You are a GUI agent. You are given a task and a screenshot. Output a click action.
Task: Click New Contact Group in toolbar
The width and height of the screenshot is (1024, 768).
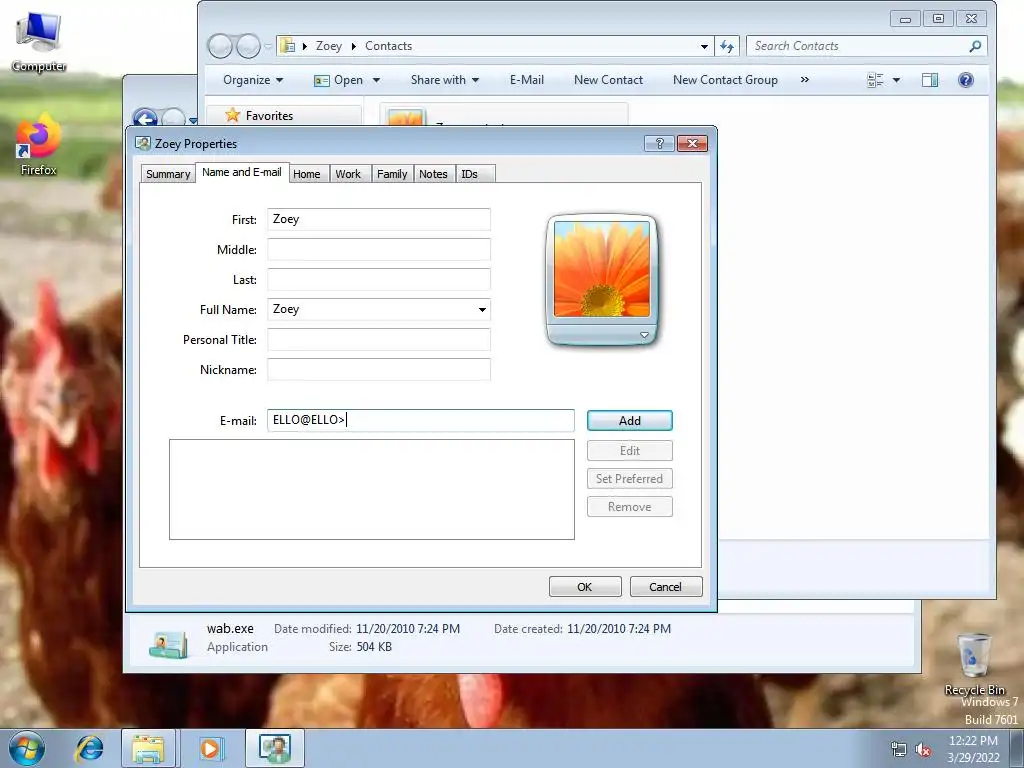(x=725, y=80)
